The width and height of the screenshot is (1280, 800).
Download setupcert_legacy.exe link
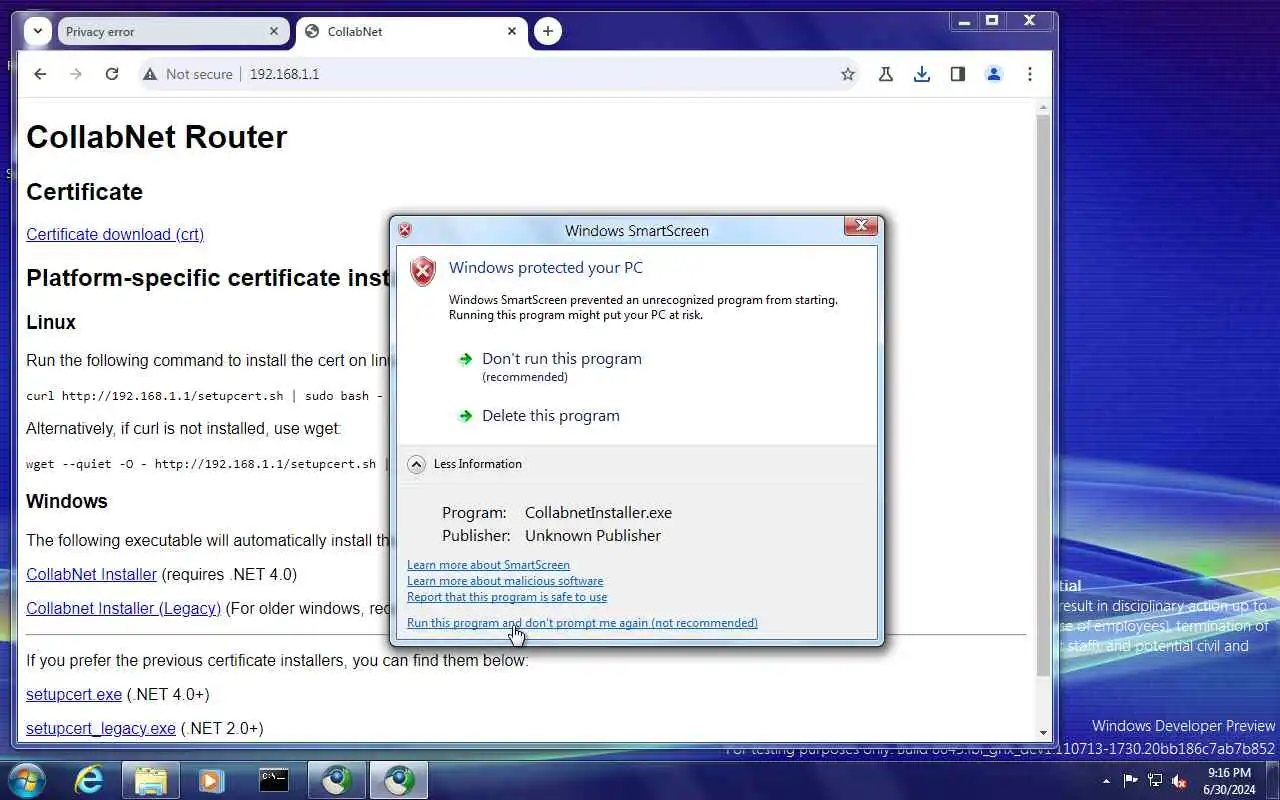101,728
